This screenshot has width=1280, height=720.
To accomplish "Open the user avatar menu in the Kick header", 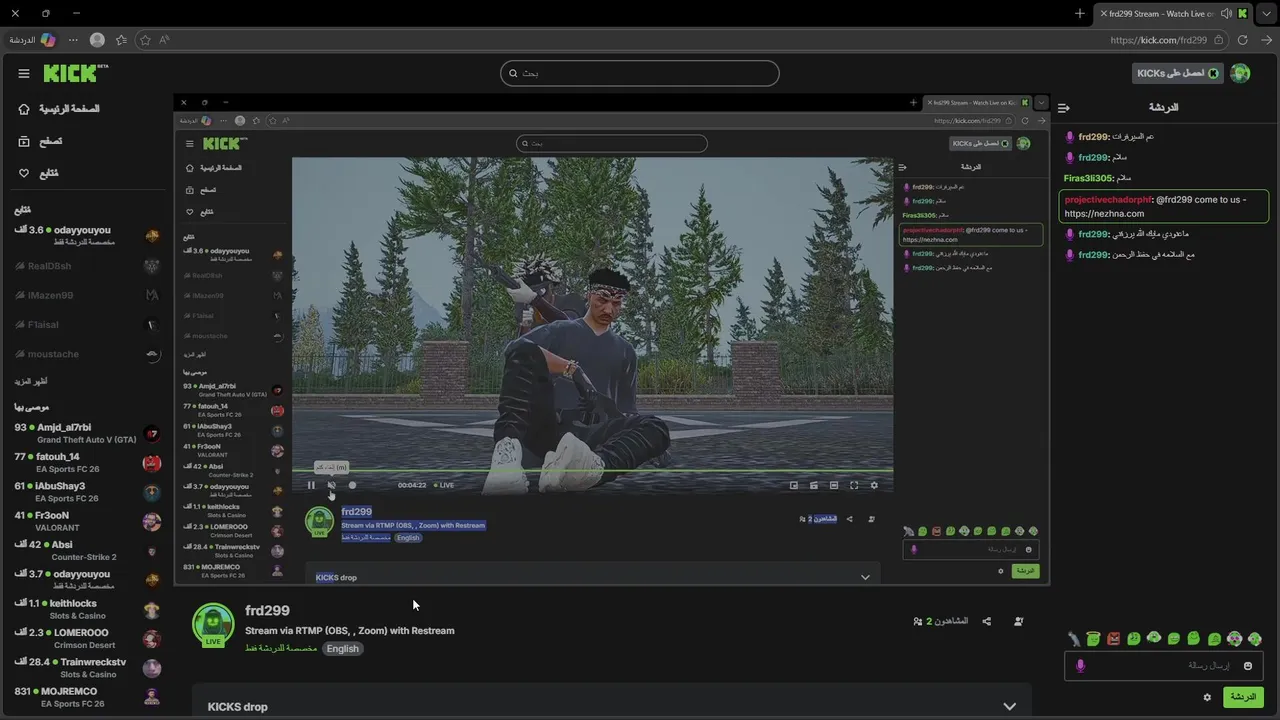I will [x=1240, y=73].
